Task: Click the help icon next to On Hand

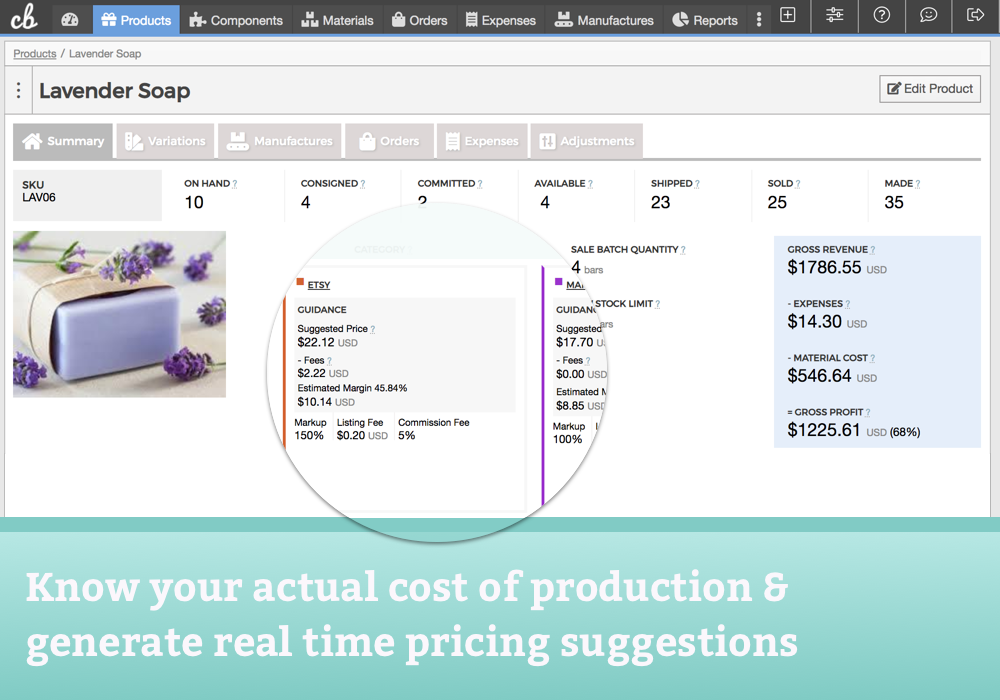Action: [235, 184]
